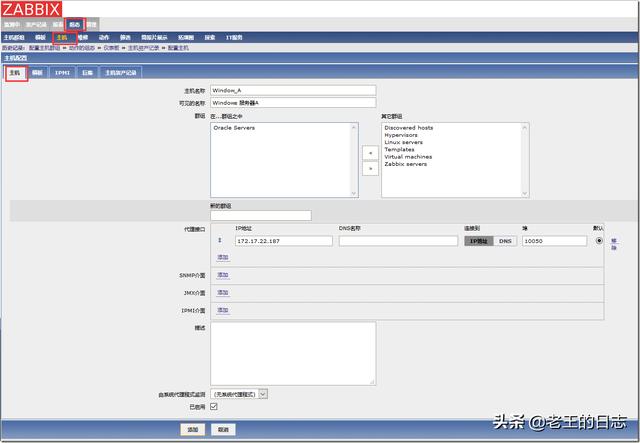Viewport: 640px width, 443px height.
Task: Click the Host name field containing Window_A
Action: (293, 90)
